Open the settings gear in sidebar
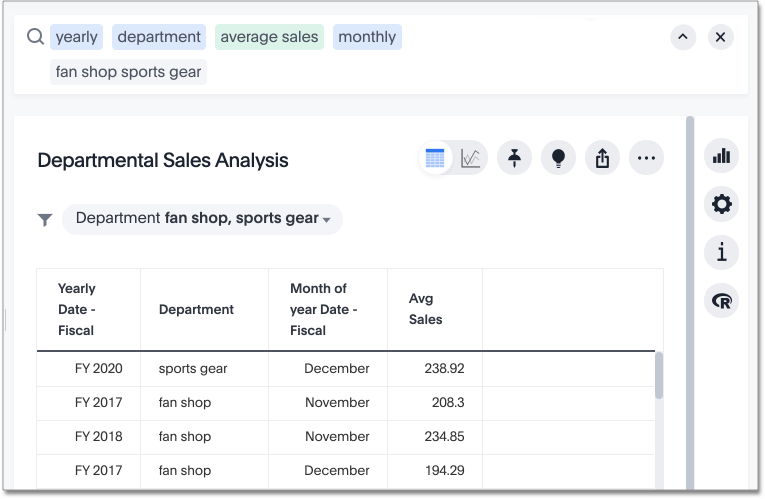Screen dimensions: 765x499 tap(721, 205)
